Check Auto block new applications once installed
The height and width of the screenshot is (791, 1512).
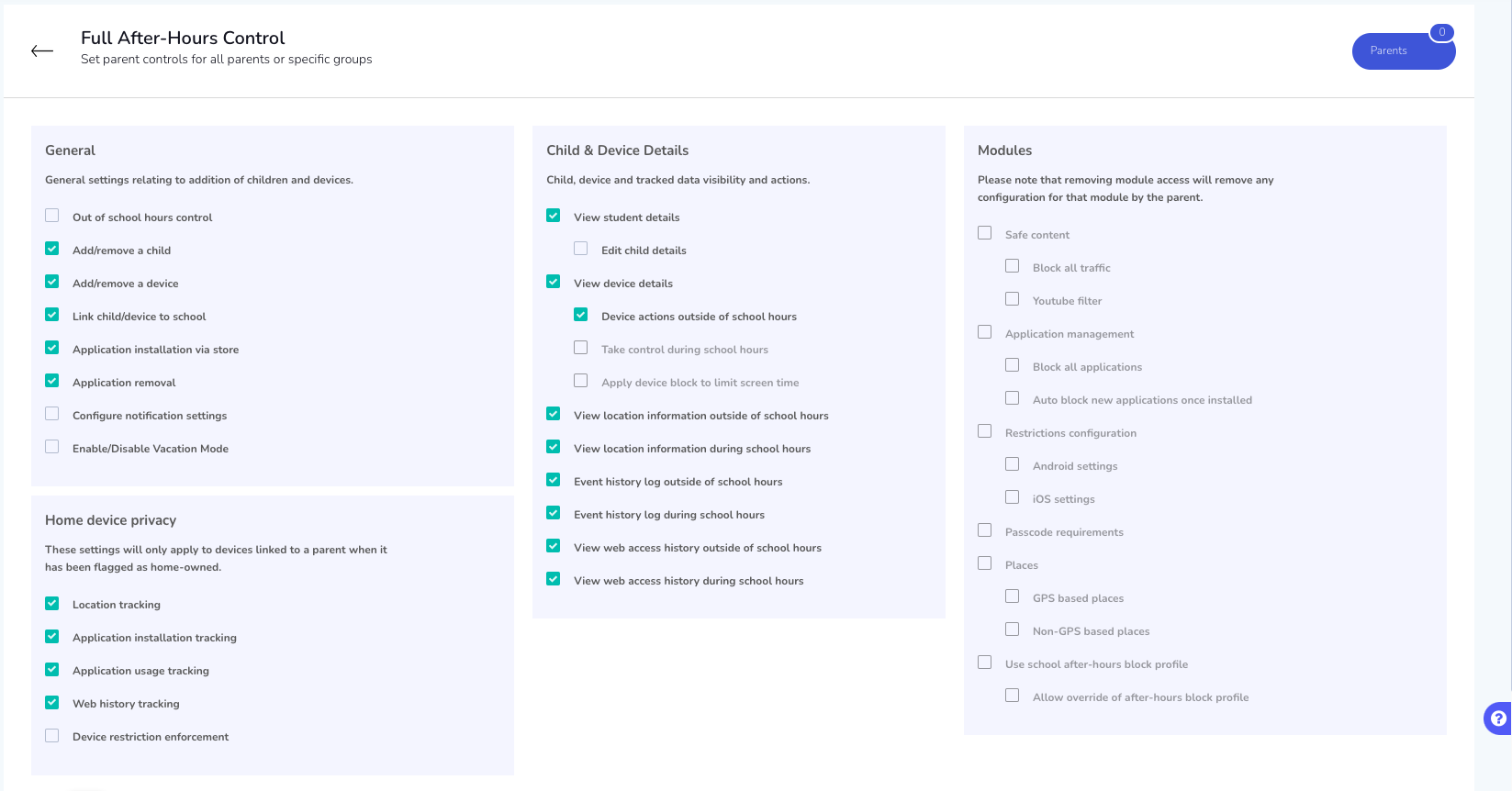(1013, 398)
